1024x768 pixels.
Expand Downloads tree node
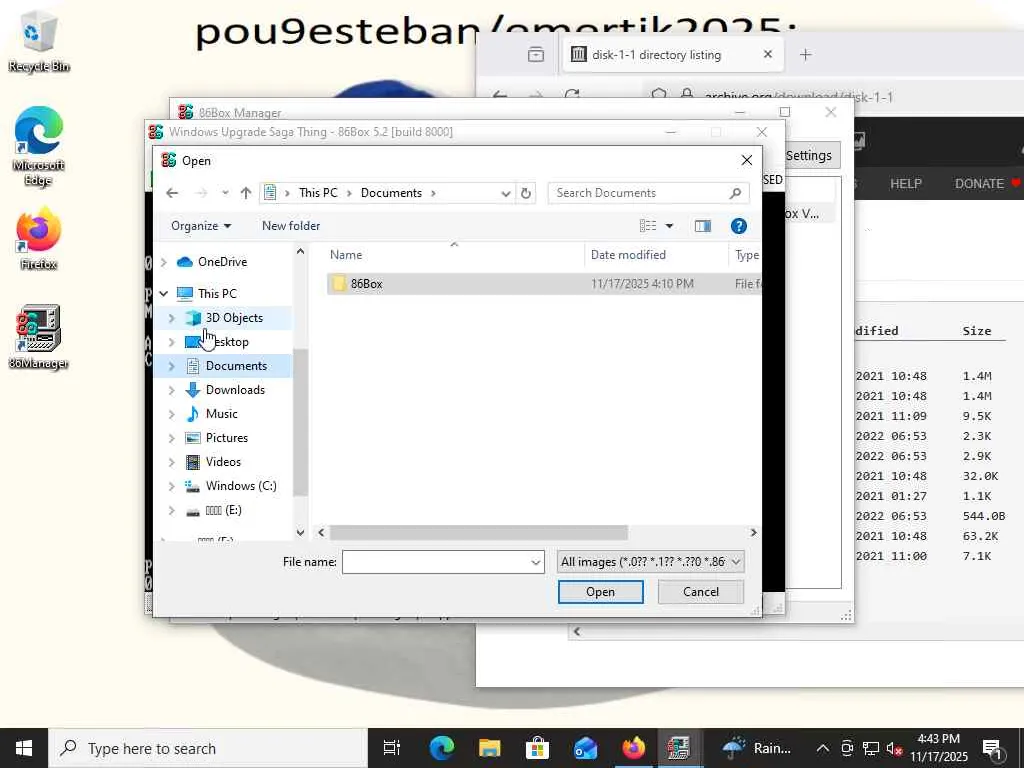(172, 390)
